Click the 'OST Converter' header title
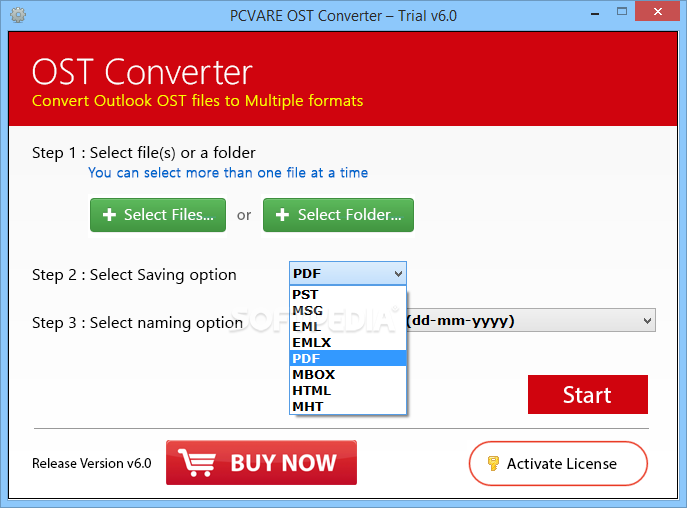This screenshot has width=687, height=508. pos(142,72)
